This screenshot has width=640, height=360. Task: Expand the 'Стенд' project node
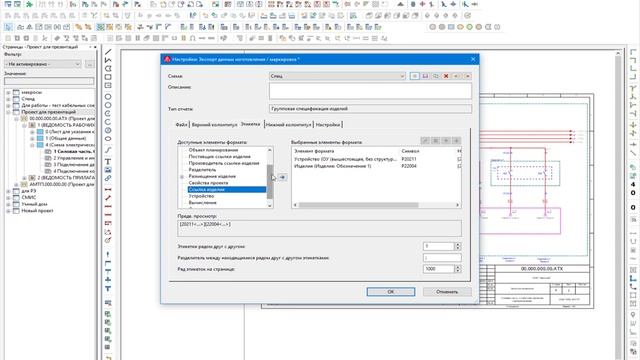click(x=9, y=99)
